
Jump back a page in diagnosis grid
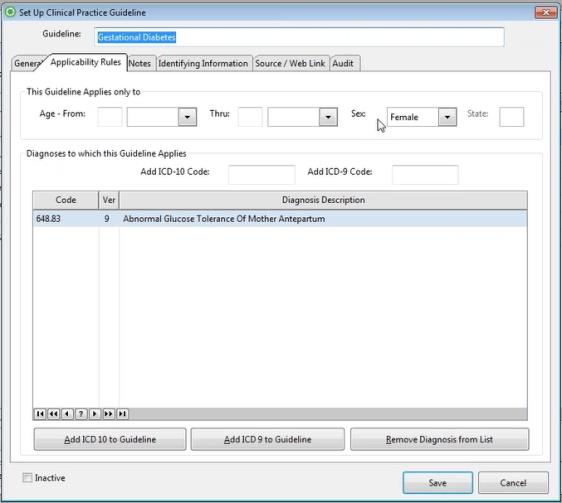(x=53, y=414)
